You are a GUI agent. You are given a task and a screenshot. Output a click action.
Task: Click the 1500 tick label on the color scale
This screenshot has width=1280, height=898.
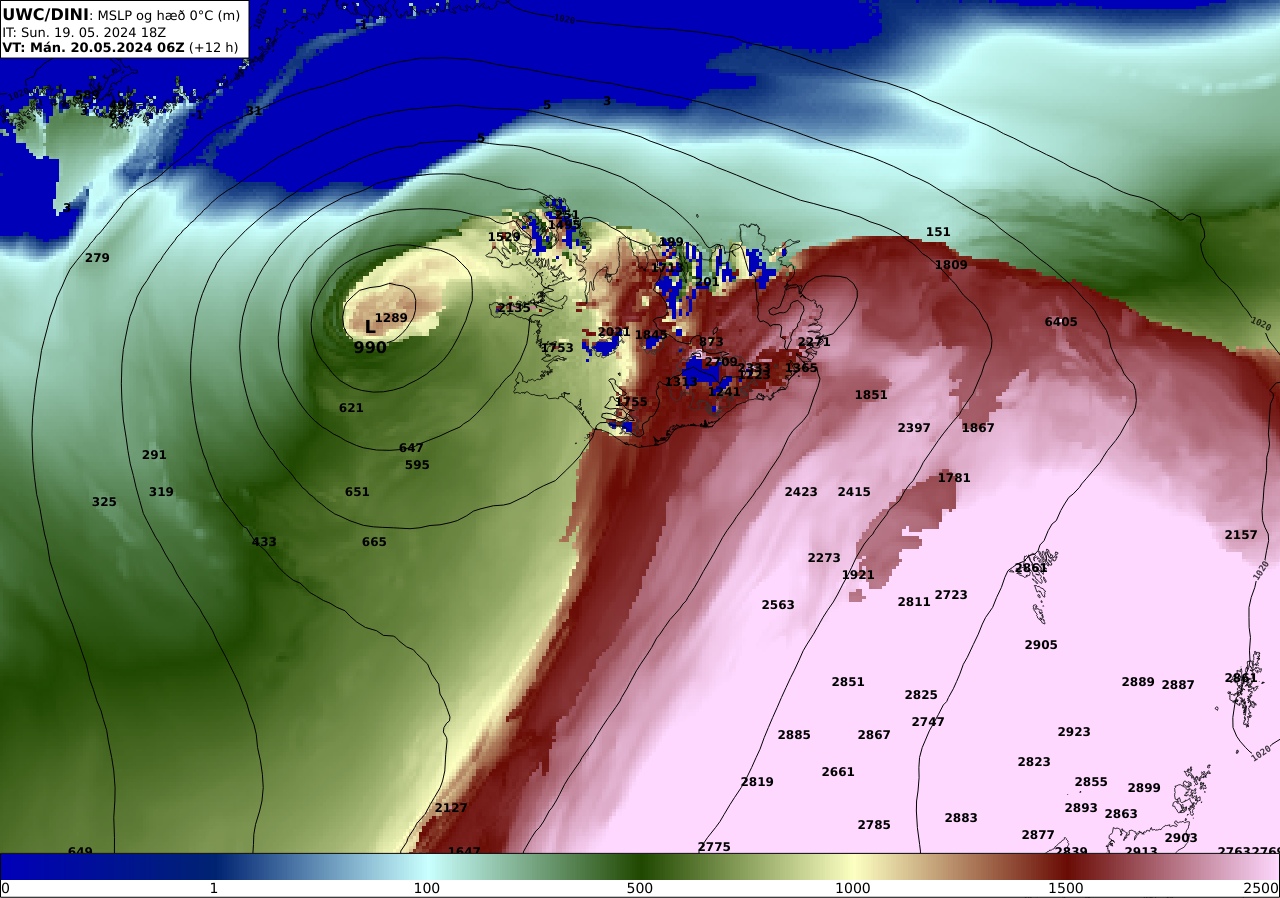[x=1066, y=888]
